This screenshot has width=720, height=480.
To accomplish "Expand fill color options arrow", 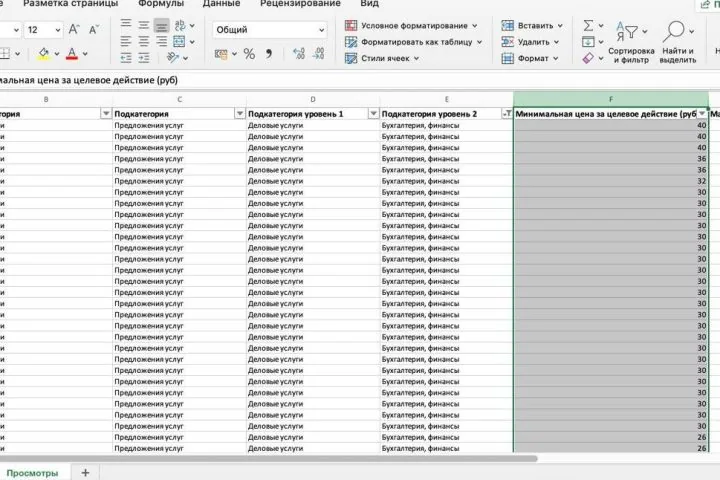I will (57, 54).
